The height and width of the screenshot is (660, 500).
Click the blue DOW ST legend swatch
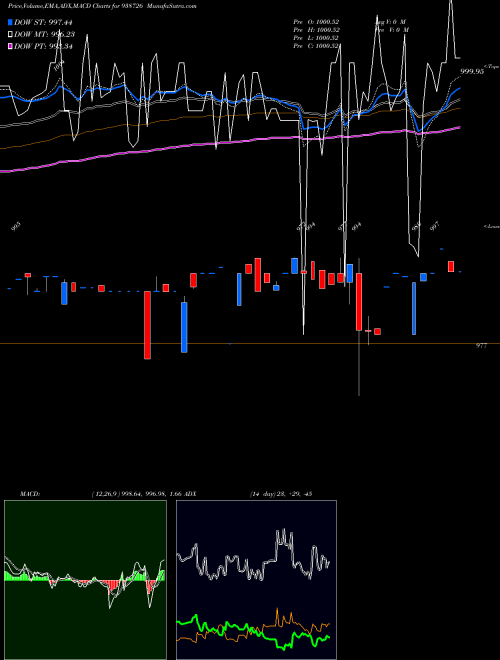point(10,22)
